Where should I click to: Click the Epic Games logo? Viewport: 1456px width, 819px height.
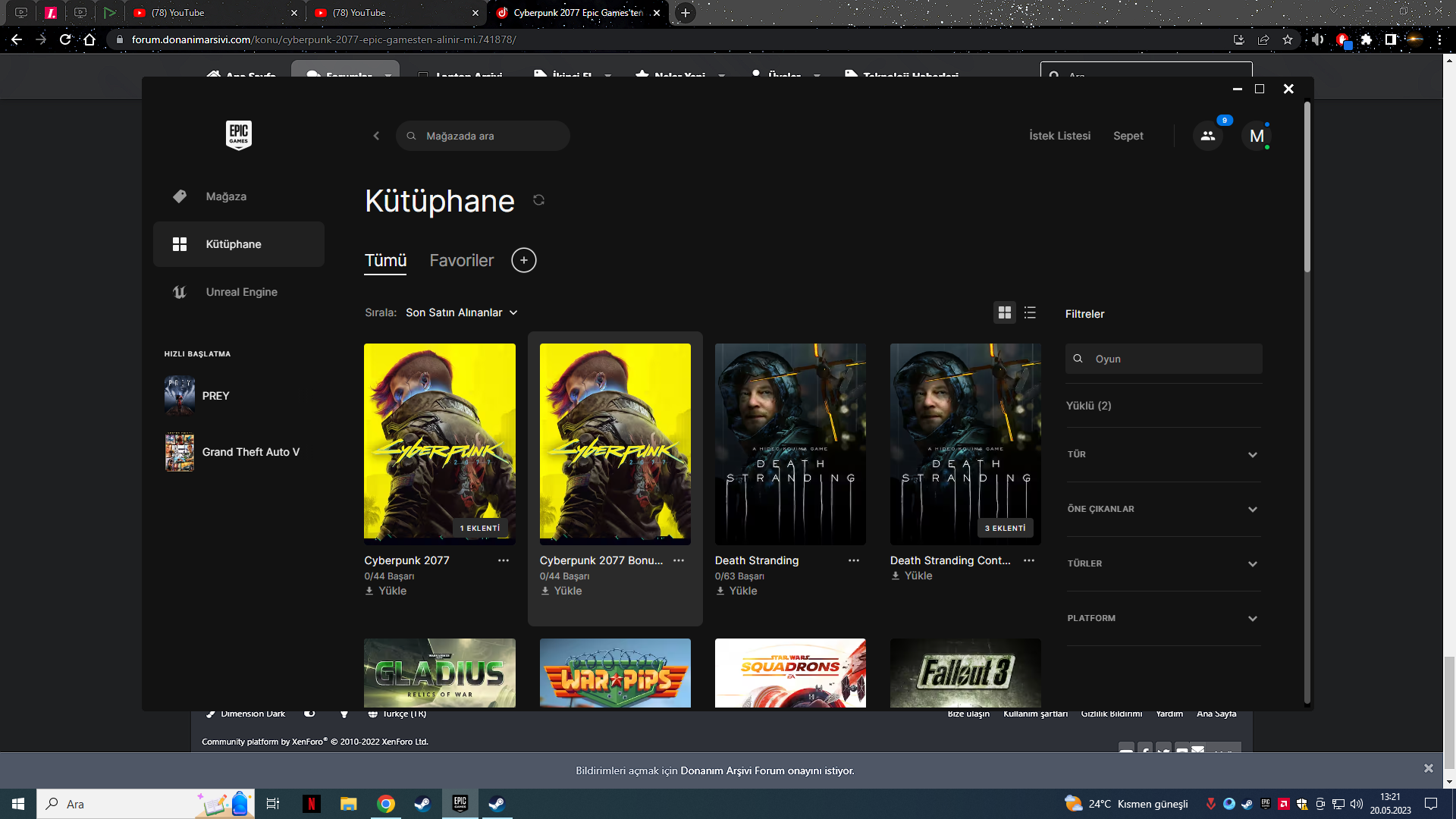tap(239, 135)
